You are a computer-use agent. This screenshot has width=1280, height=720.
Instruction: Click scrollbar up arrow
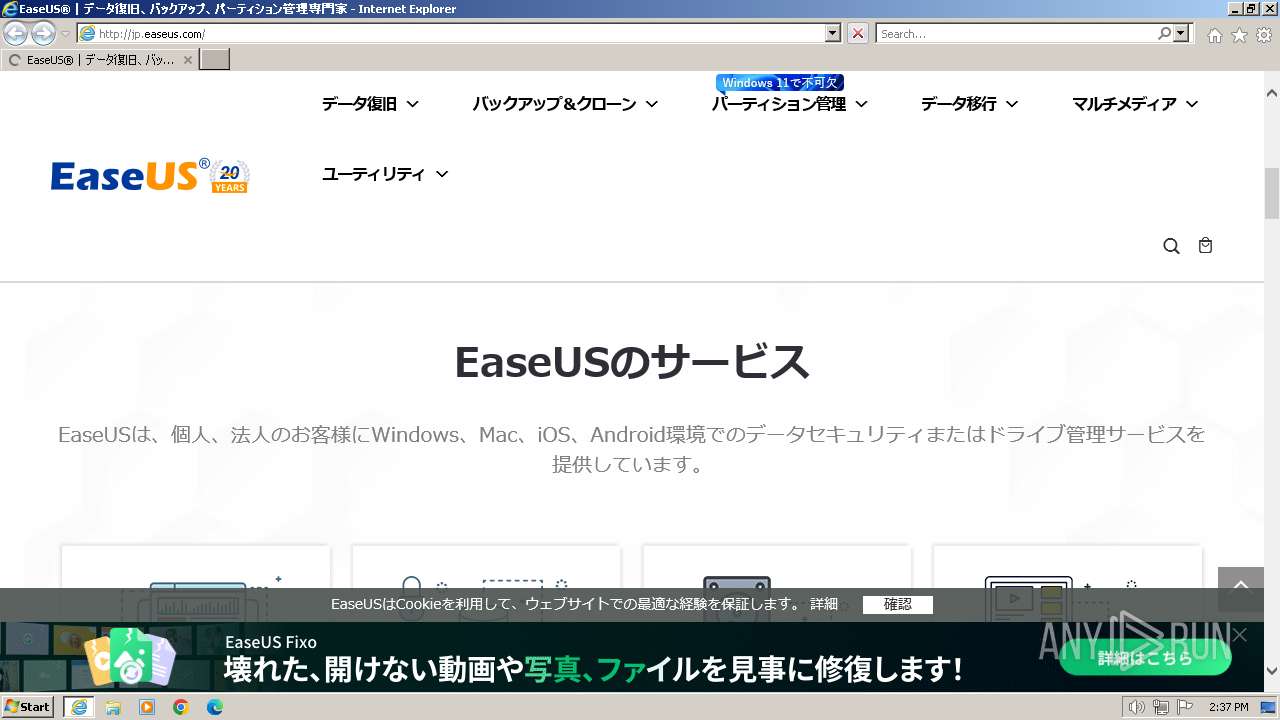[x=1272, y=93]
